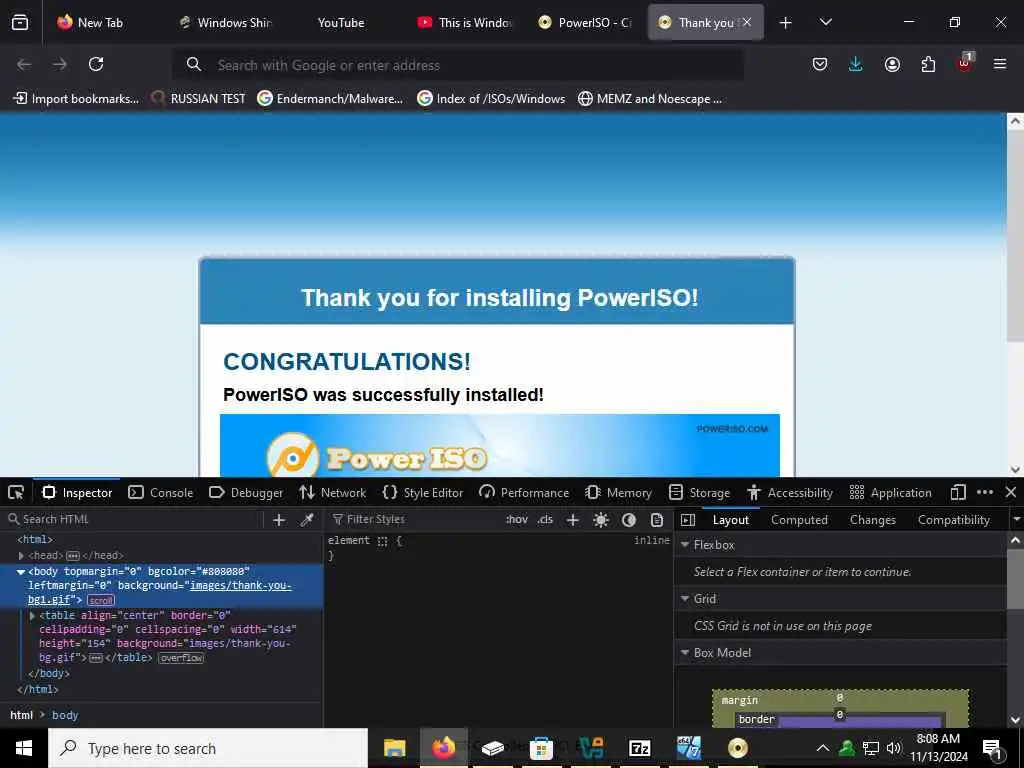Click the scroll badge on body
This screenshot has width=1024, height=768.
[x=101, y=600]
